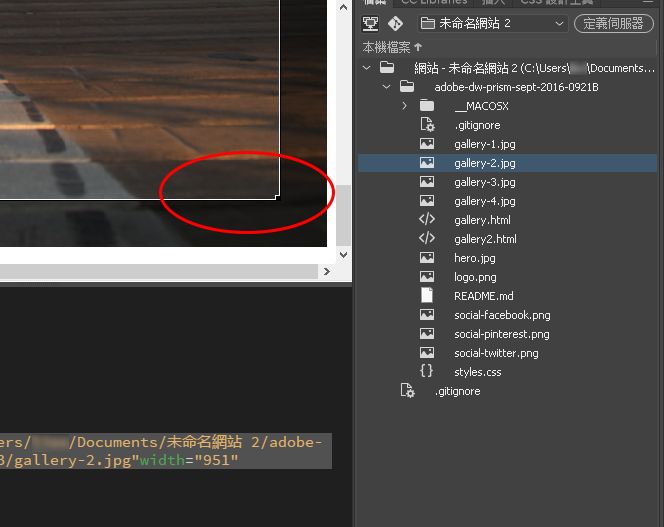664x527 pixels.
Task: Click the down arrow of the design view scrollbar
Action: [x=343, y=255]
